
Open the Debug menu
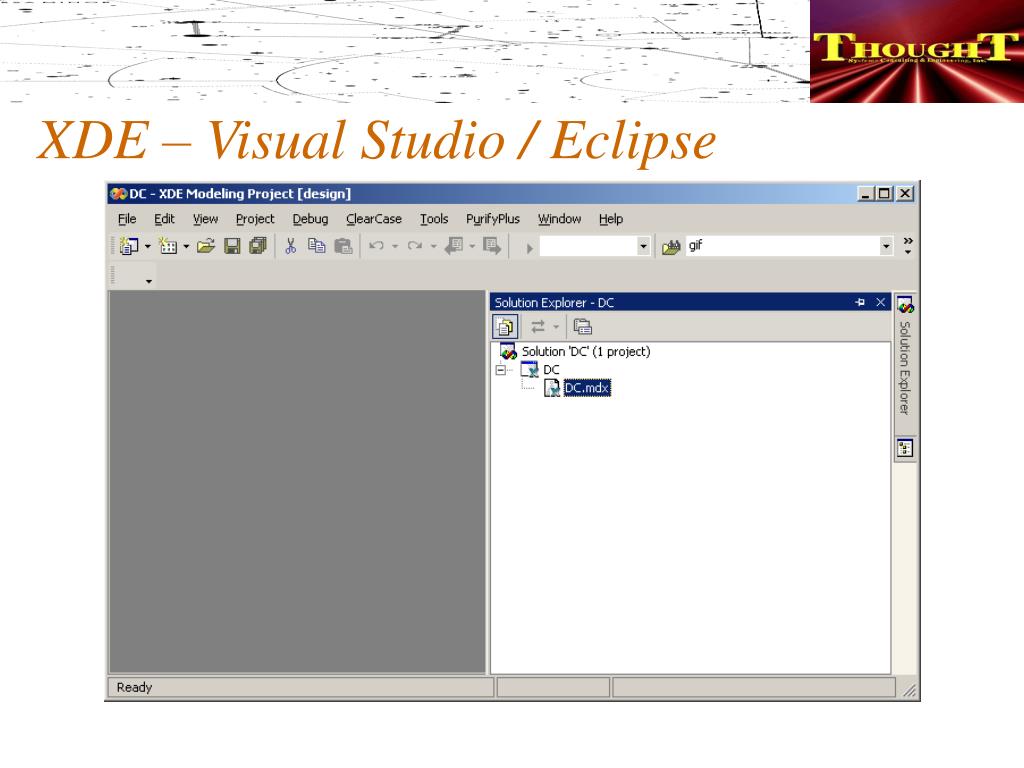point(310,219)
